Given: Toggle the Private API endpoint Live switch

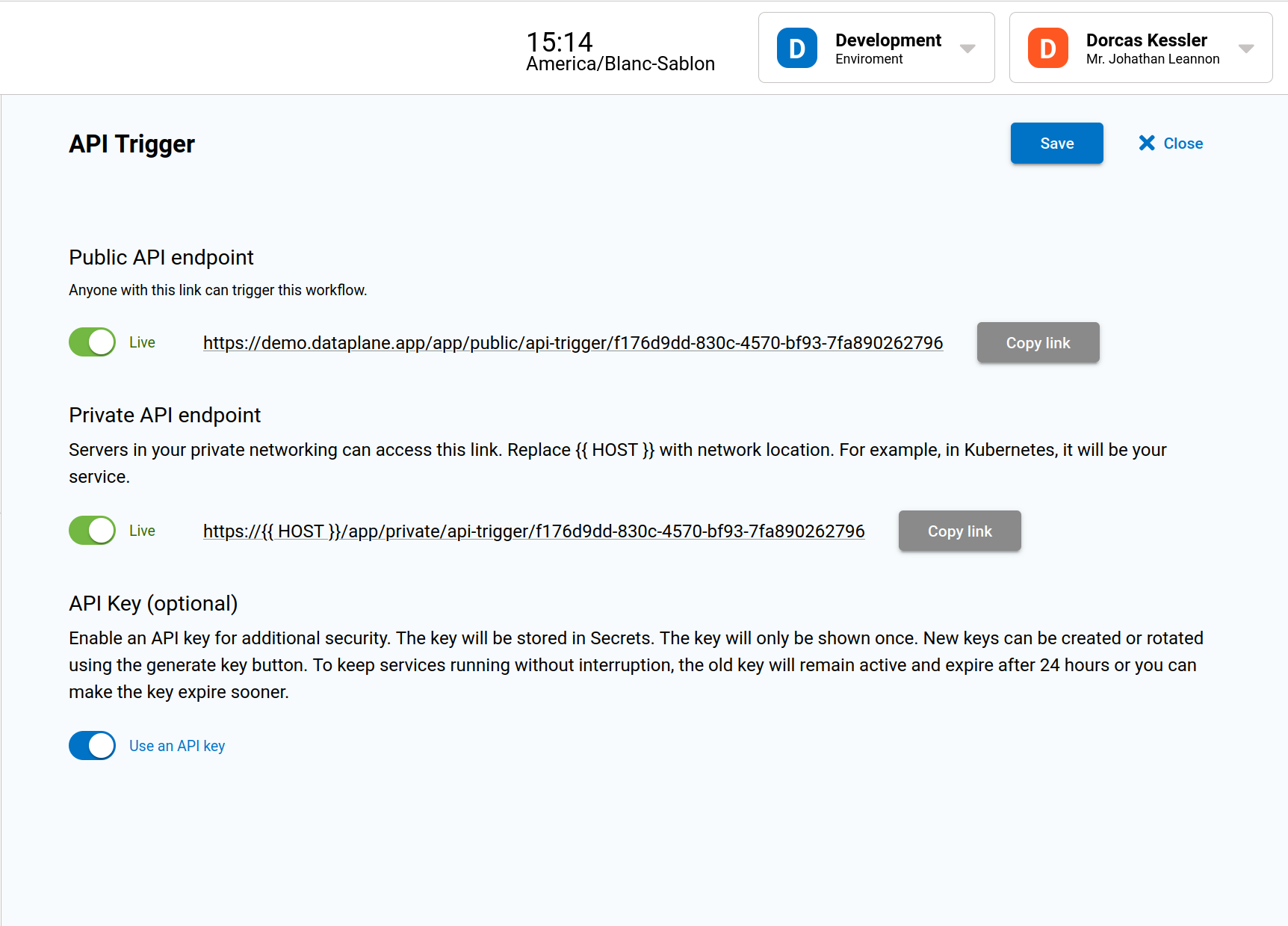Looking at the screenshot, I should 92,531.
